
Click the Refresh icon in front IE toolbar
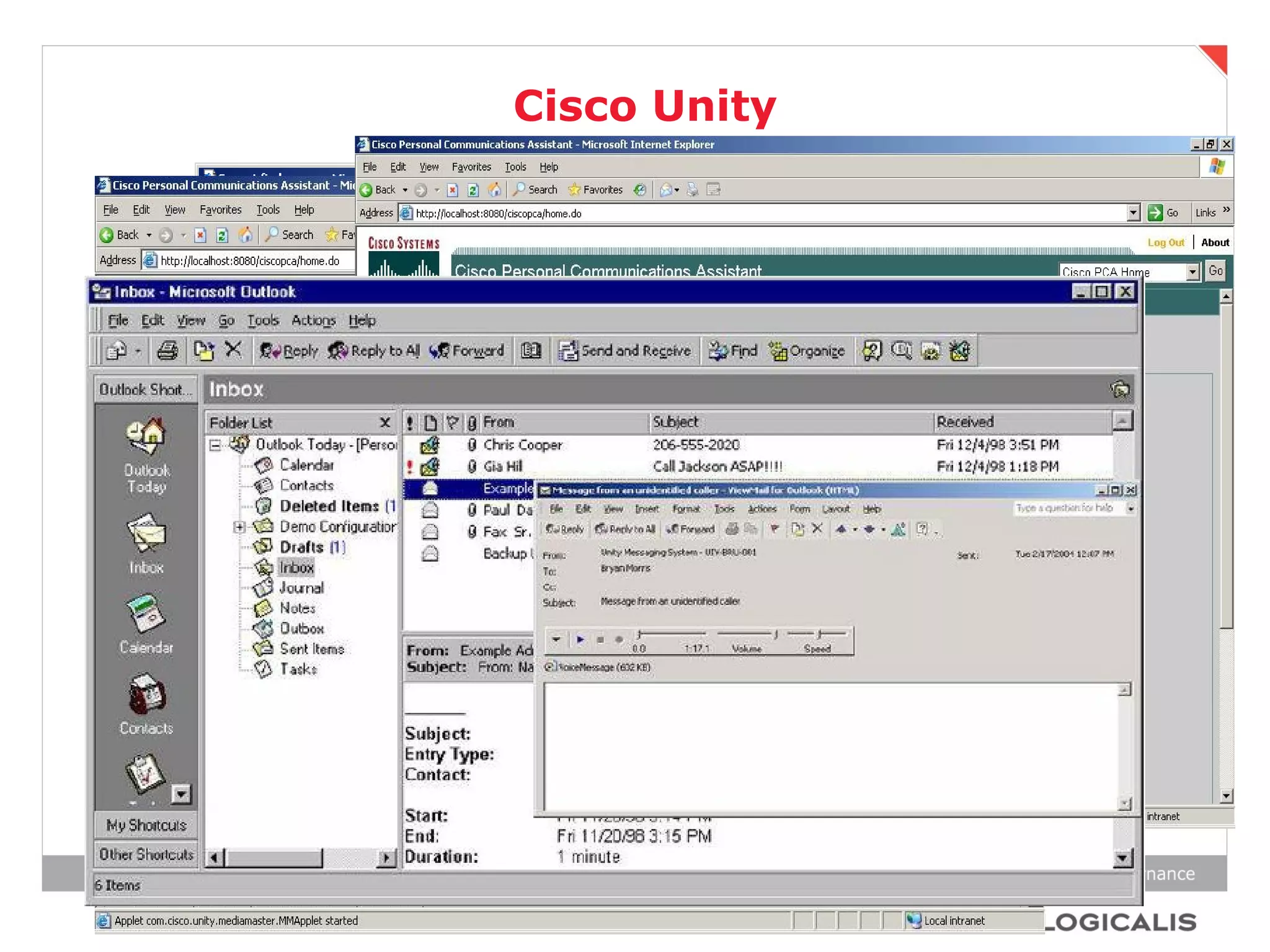473,190
